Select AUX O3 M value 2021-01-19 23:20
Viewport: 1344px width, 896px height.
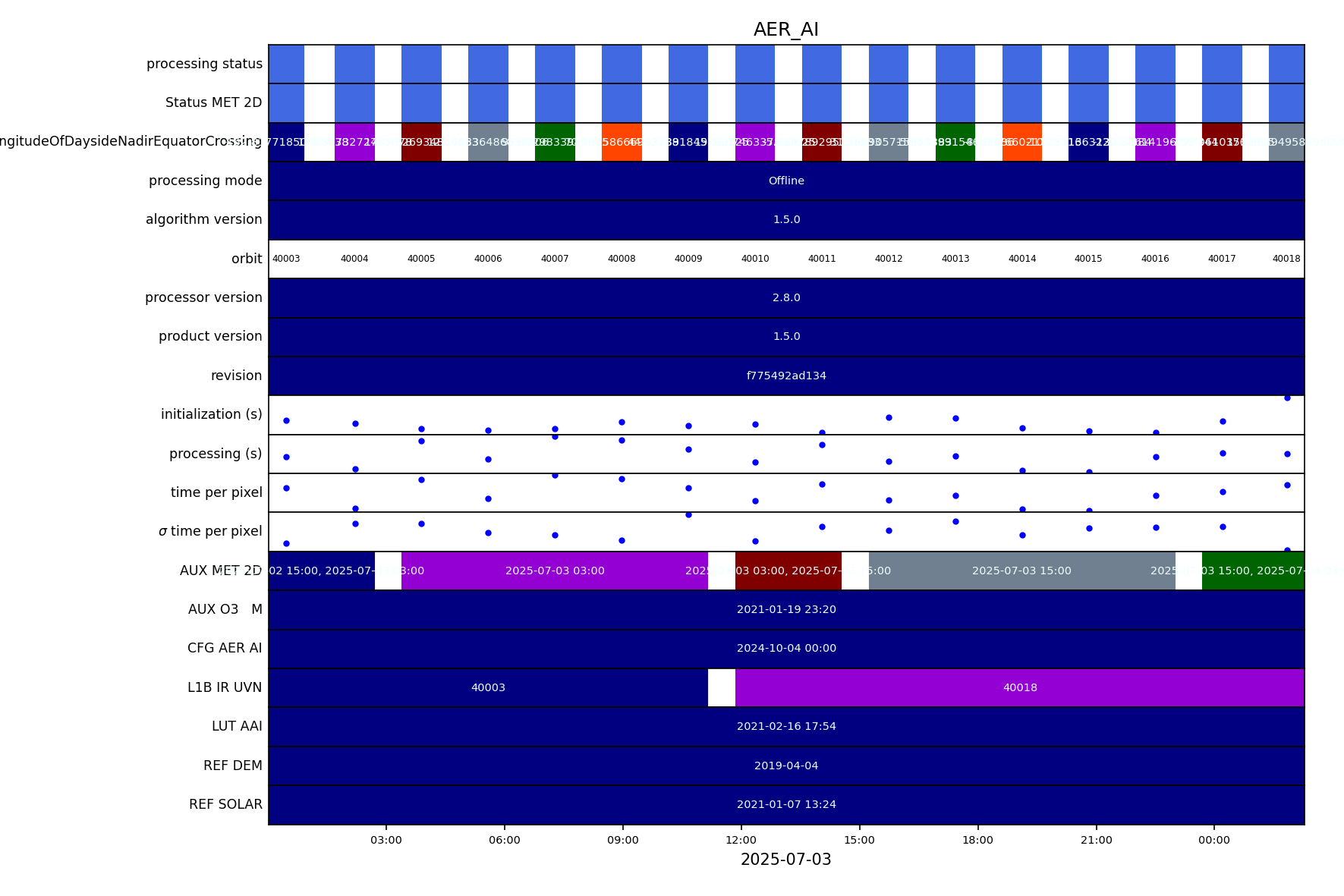(785, 609)
